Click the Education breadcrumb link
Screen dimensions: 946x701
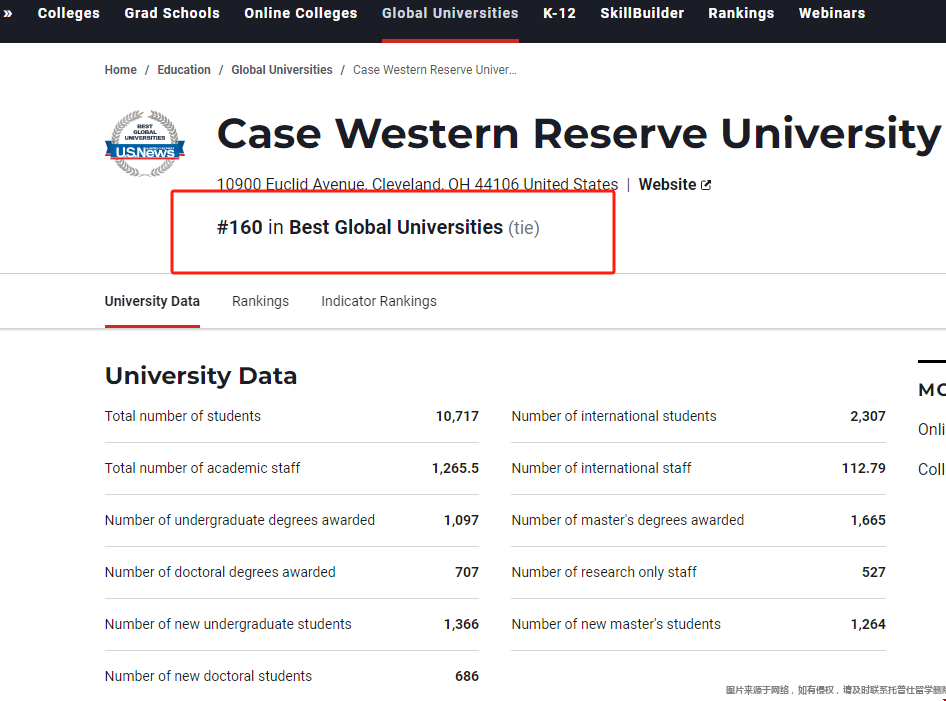tap(184, 70)
